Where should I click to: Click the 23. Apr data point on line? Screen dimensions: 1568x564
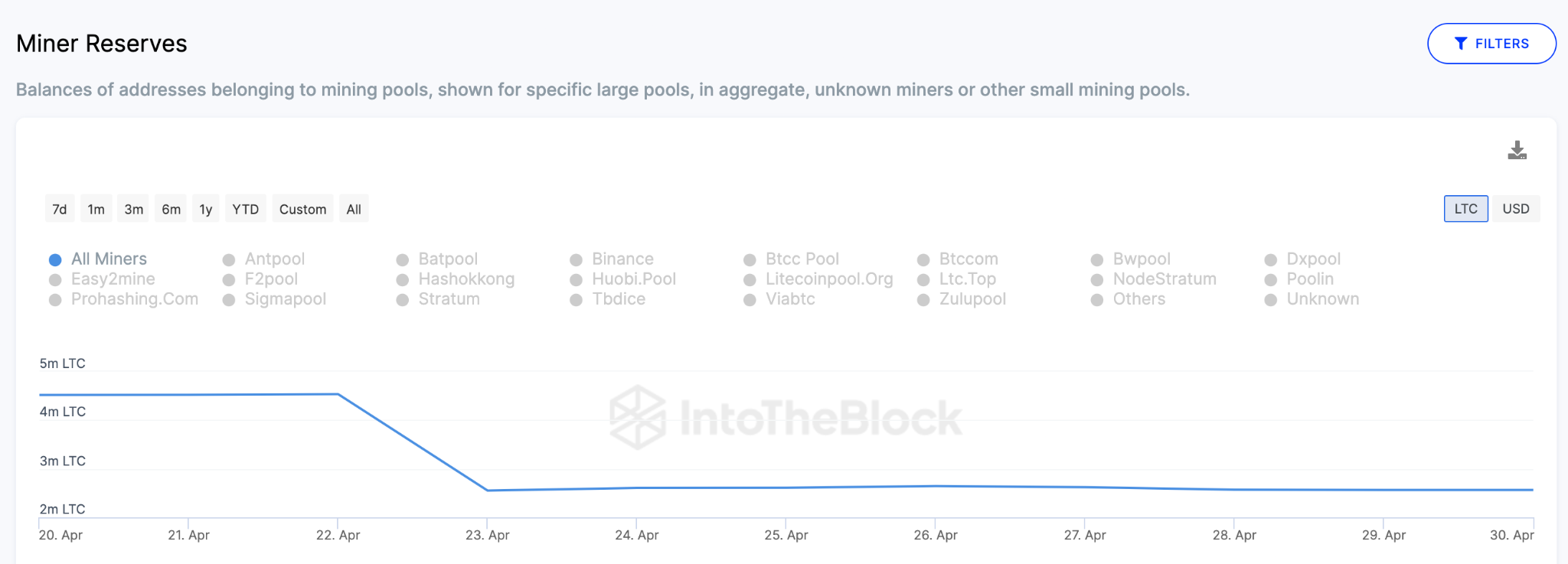(x=488, y=491)
